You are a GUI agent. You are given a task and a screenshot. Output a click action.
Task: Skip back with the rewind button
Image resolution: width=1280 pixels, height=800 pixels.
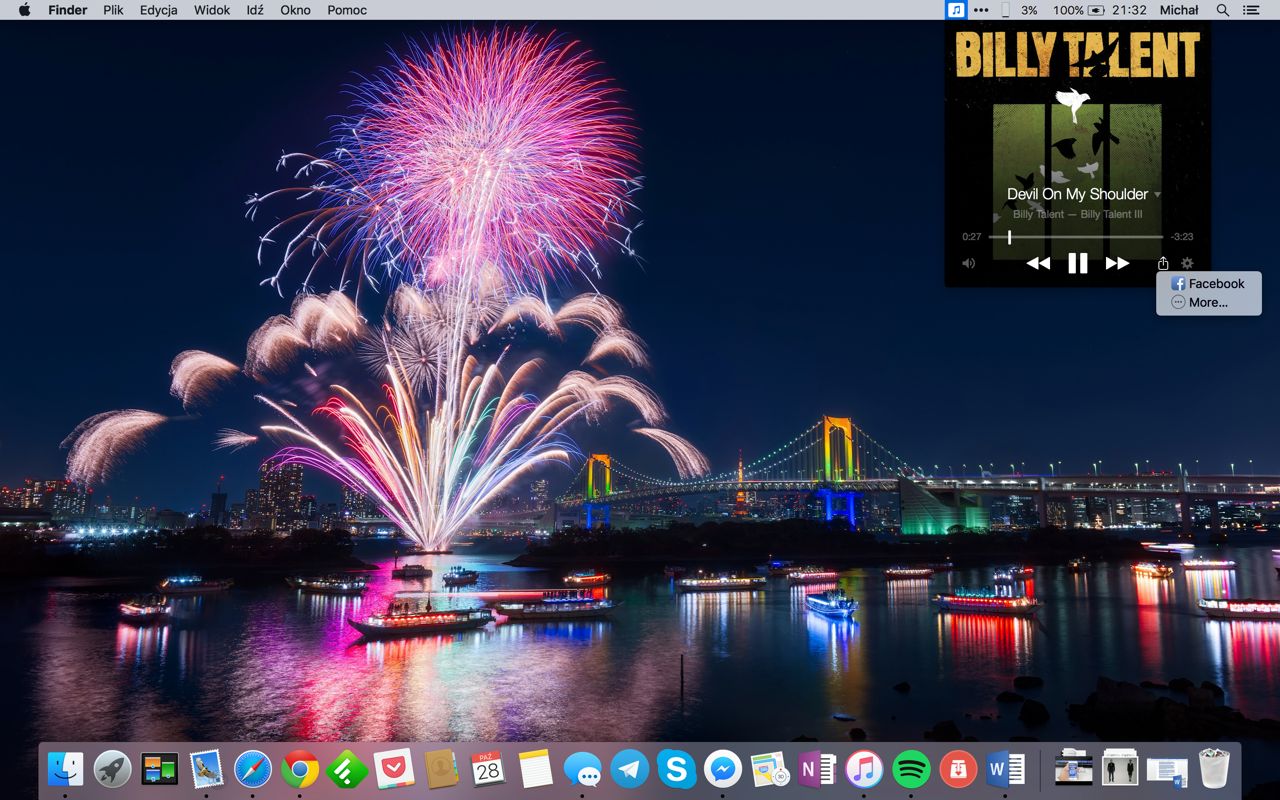[x=1038, y=263]
